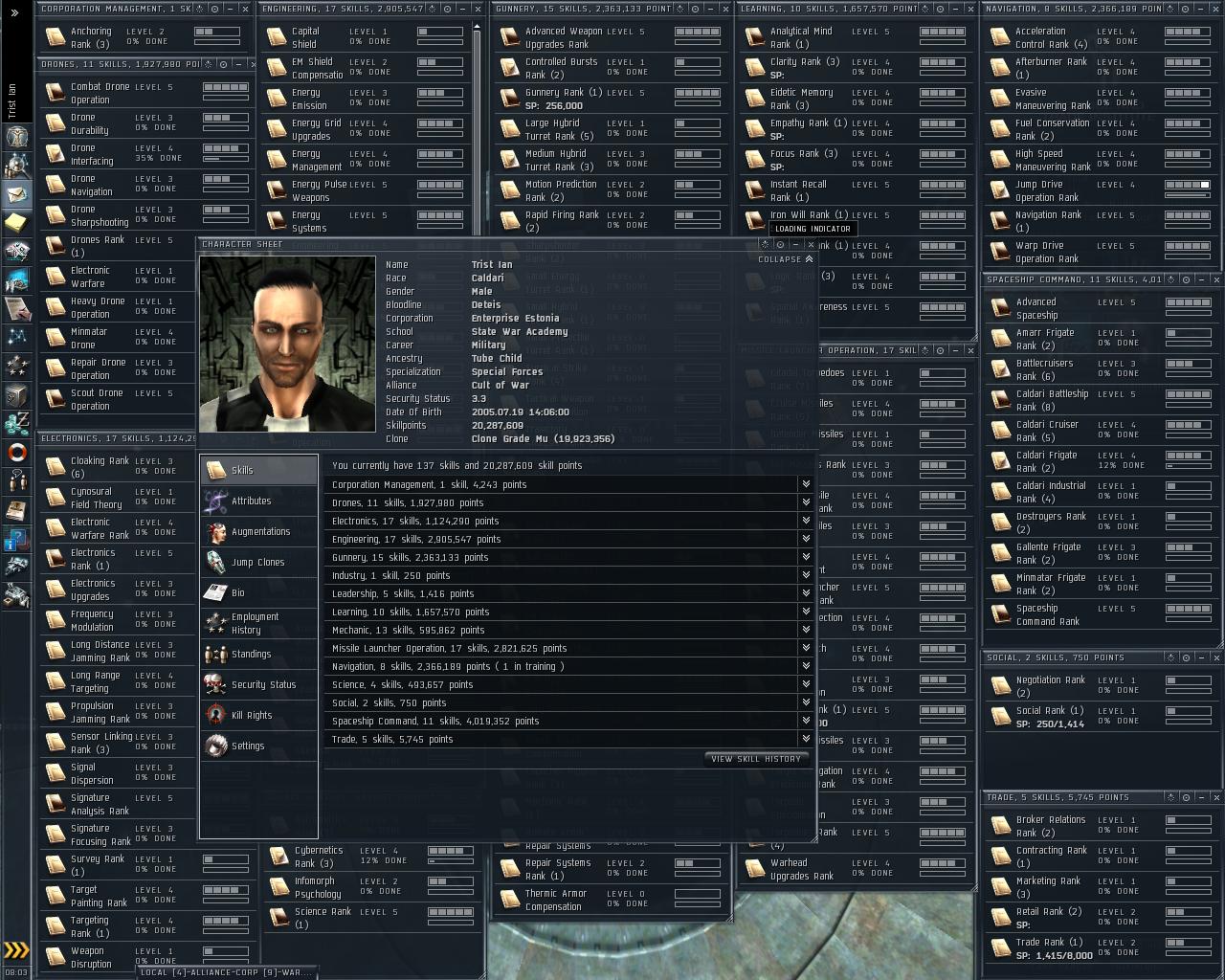Click the Jump Drive Operation level bar
Screen dimensions: 1225x980
coord(1187,185)
